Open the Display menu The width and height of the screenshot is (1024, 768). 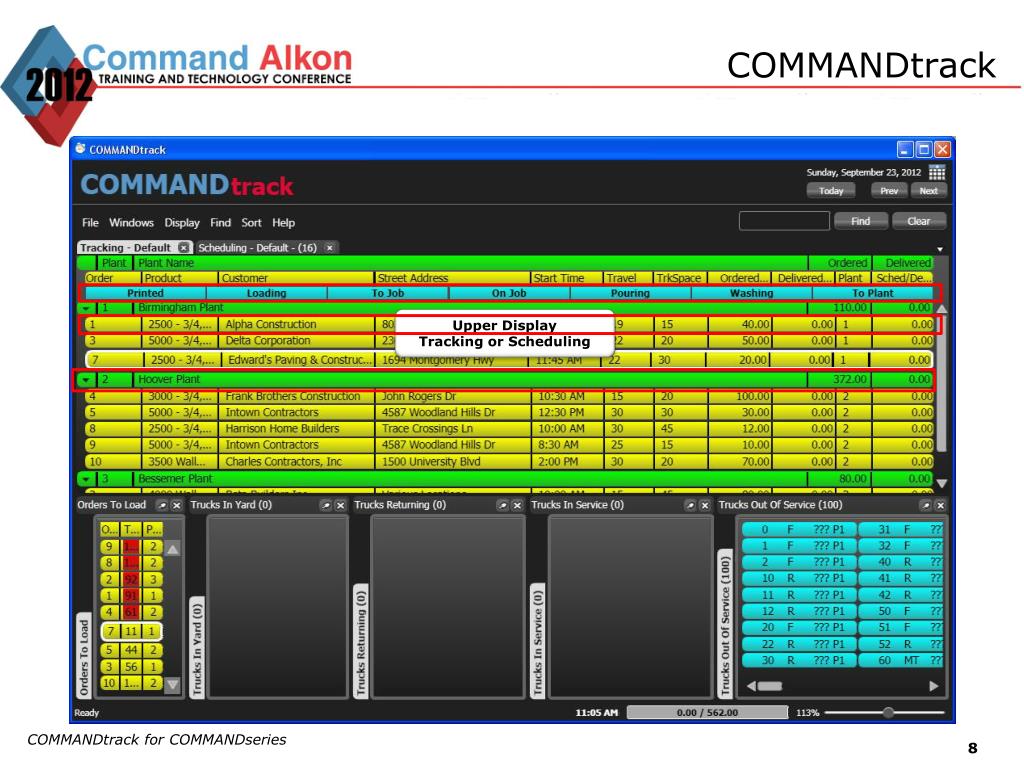pos(182,223)
